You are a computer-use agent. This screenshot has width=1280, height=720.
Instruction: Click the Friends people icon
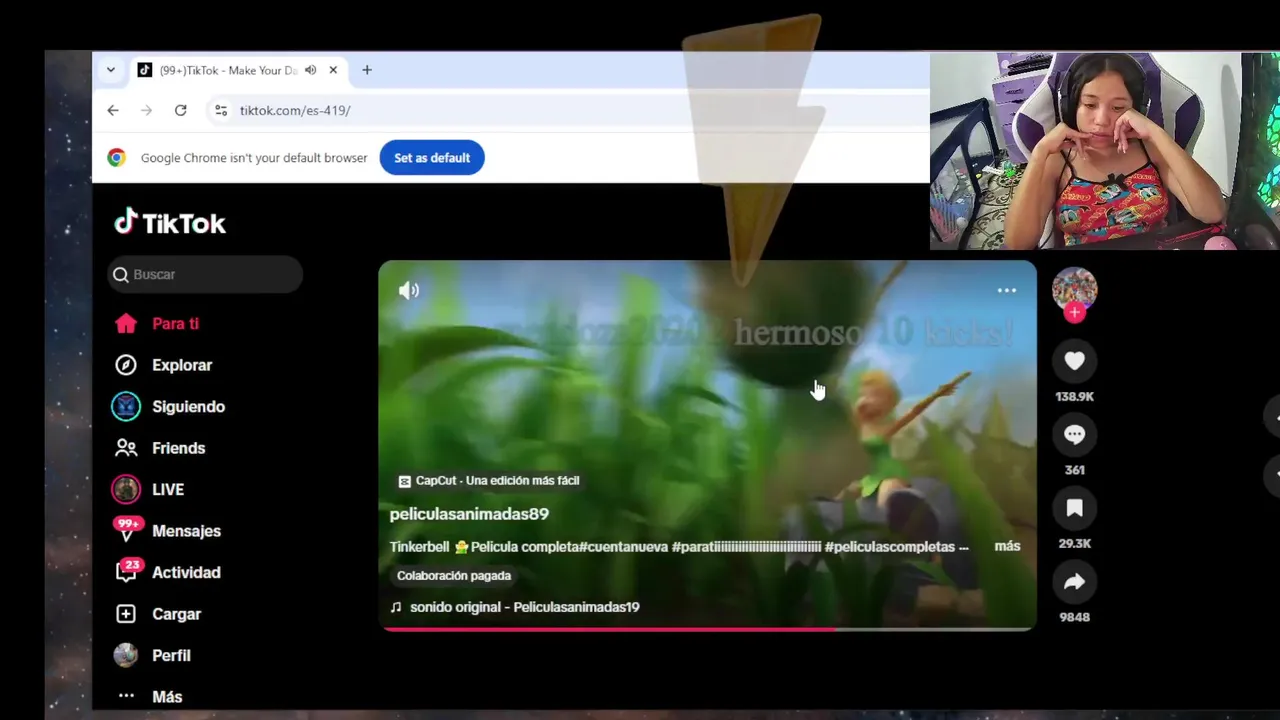tap(126, 448)
